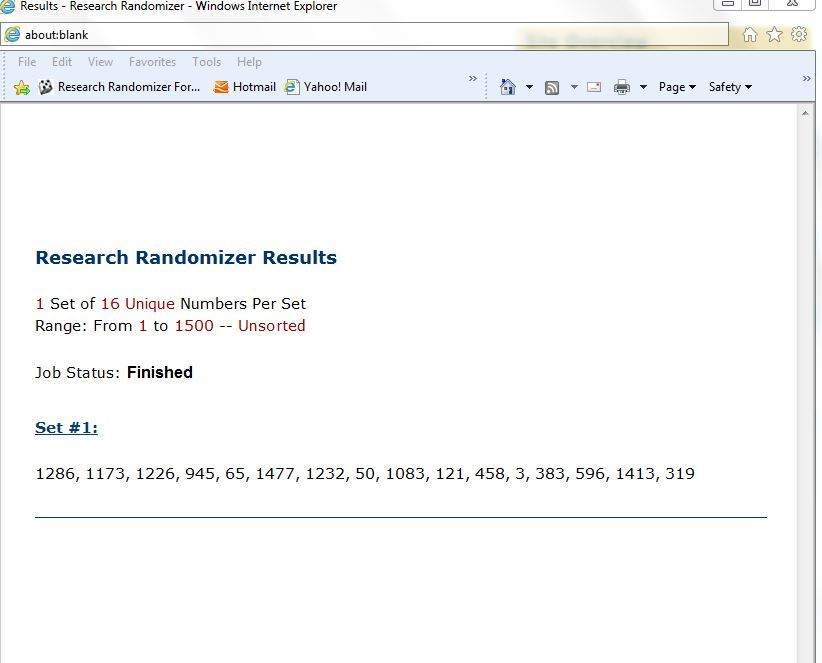This screenshot has width=822, height=663.
Task: Open the Favorites star in the top-right corner
Action: [x=774, y=35]
